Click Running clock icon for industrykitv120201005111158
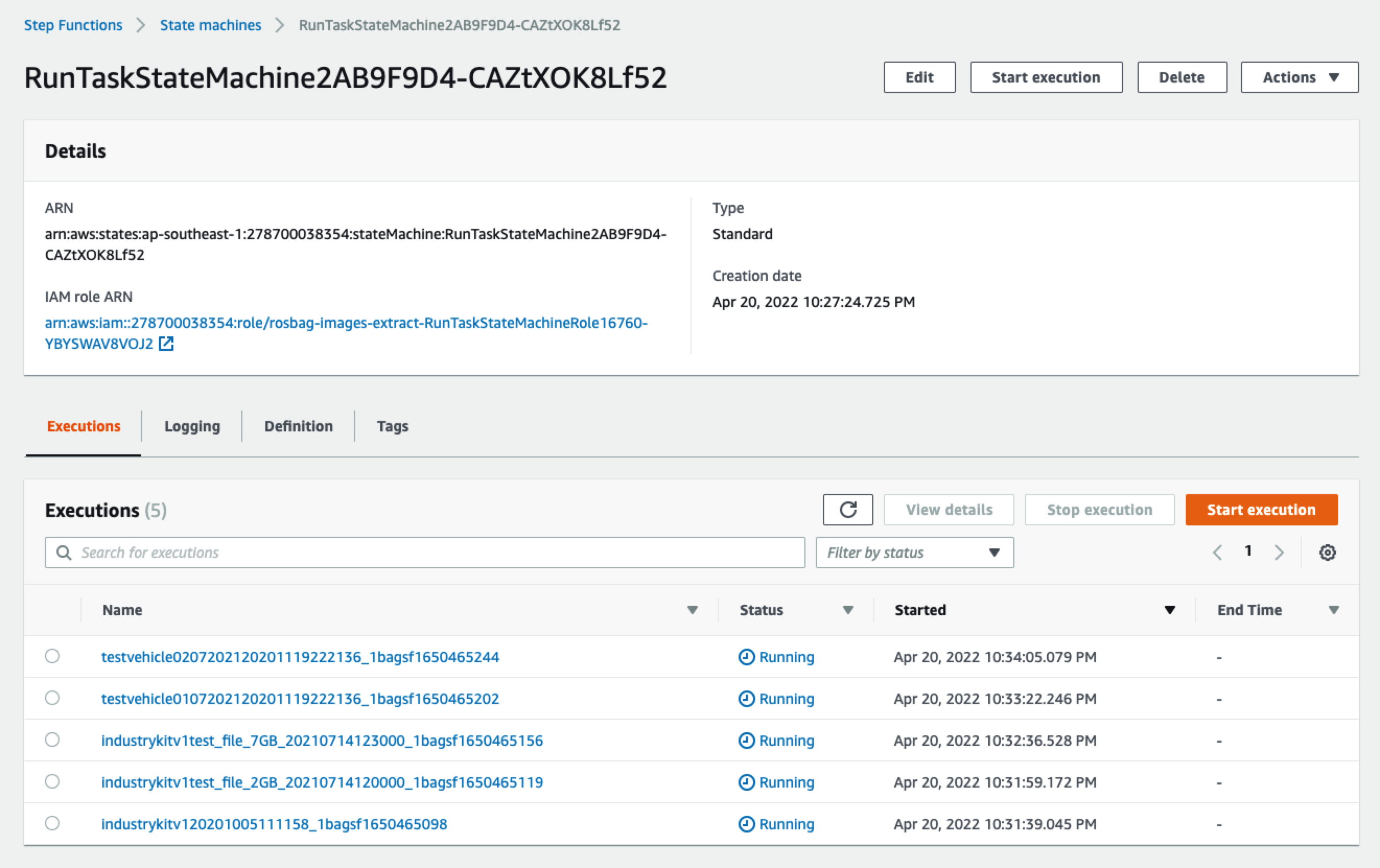 746,824
